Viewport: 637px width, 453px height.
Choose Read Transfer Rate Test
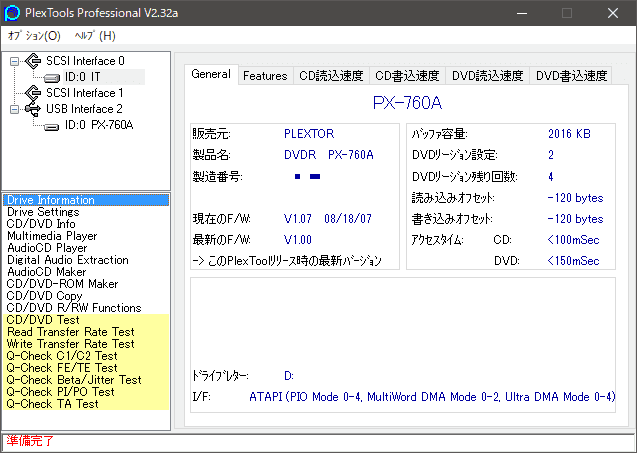pos(70,332)
